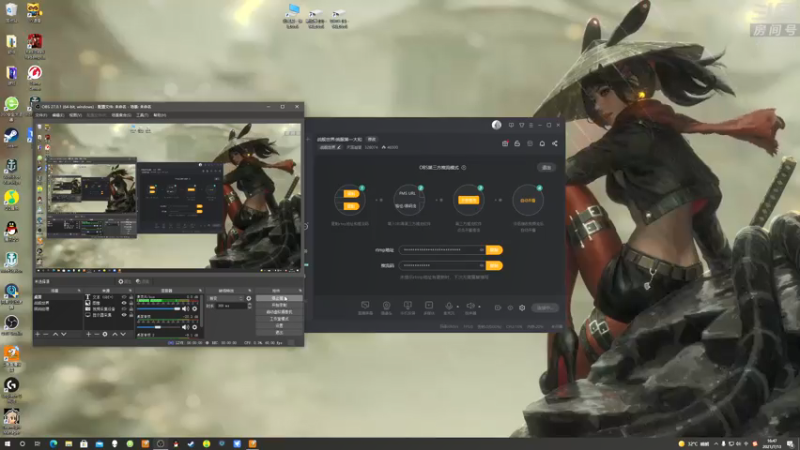Copy stream key with orange copy button

(x=494, y=266)
